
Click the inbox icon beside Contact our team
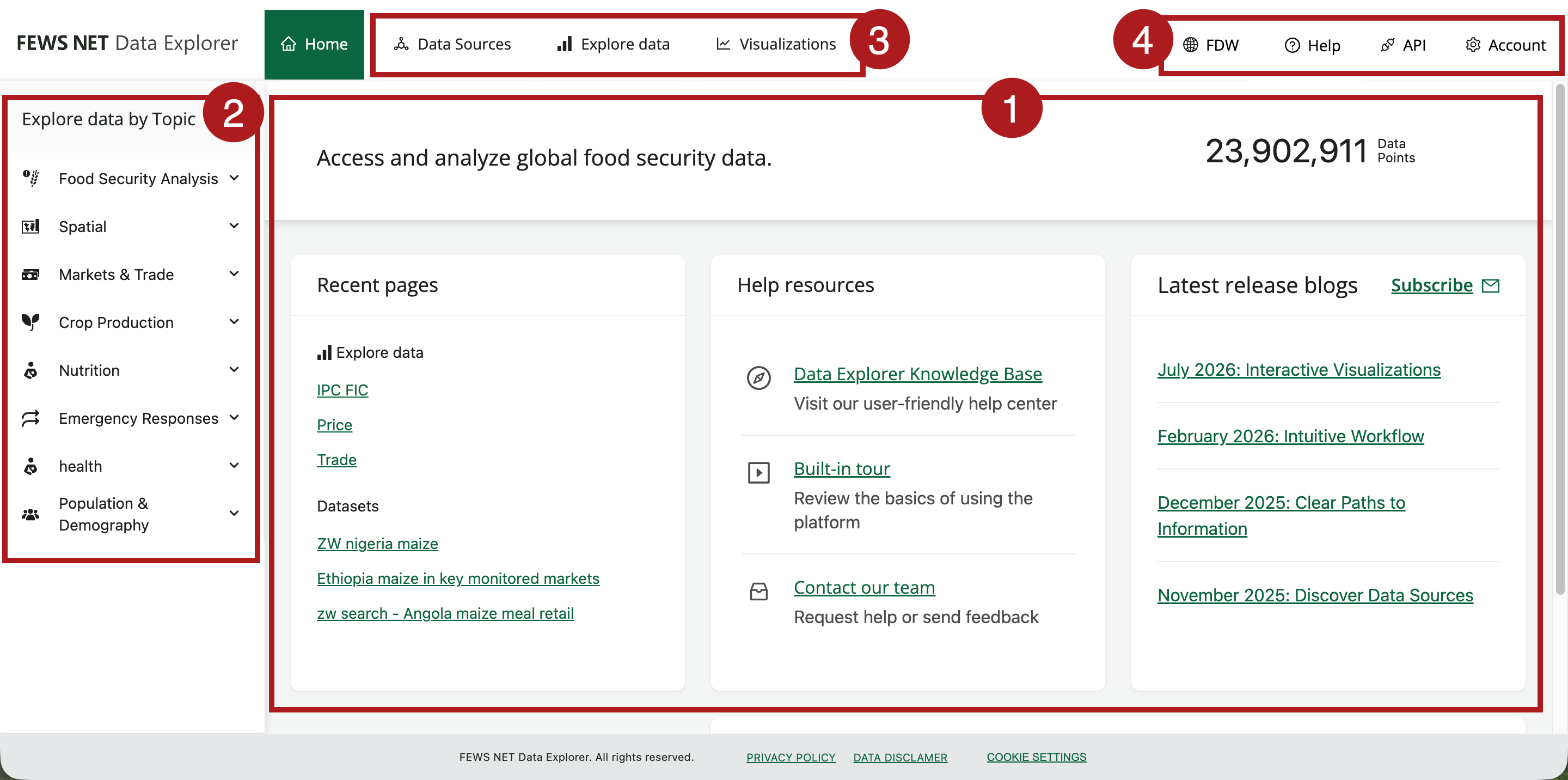point(758,592)
